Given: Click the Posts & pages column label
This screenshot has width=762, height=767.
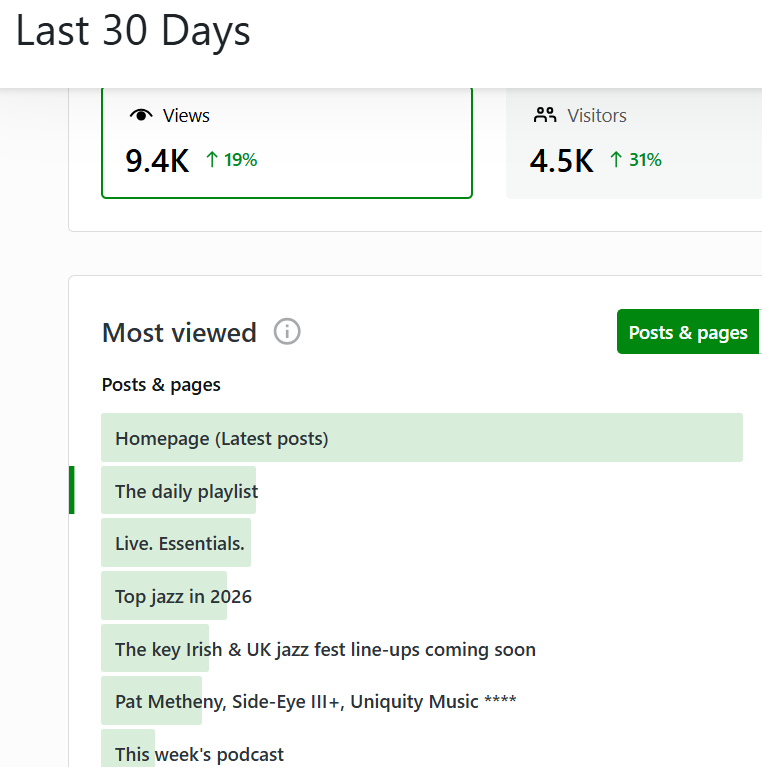Looking at the screenshot, I should [161, 385].
